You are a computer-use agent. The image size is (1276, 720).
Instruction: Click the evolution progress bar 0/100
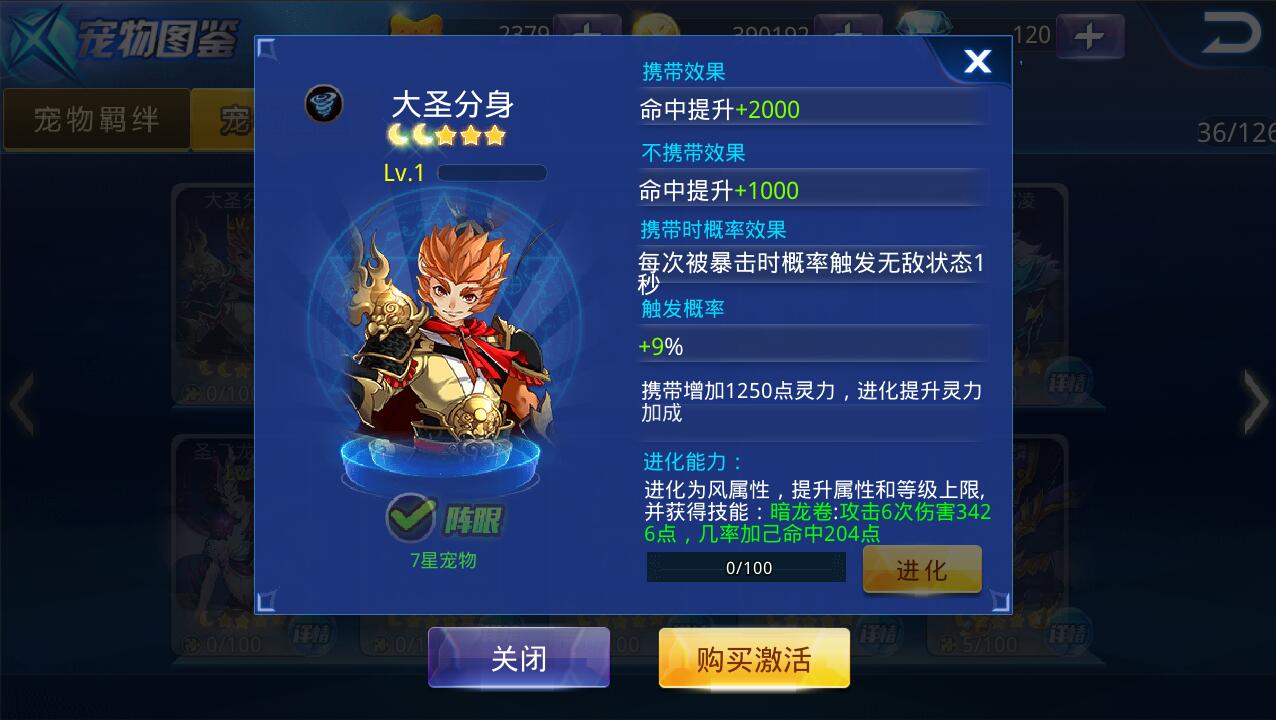coord(746,568)
